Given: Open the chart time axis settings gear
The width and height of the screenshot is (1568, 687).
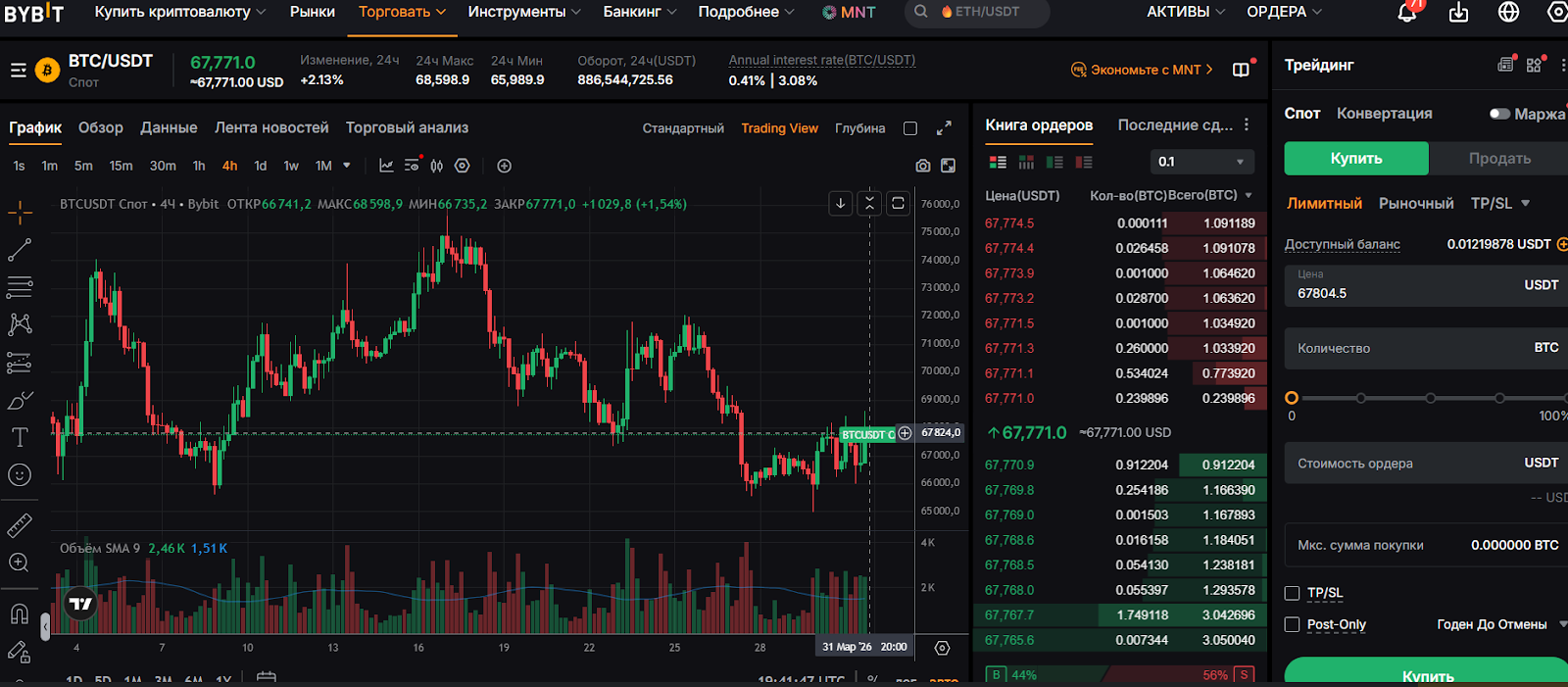Looking at the screenshot, I should [942, 648].
